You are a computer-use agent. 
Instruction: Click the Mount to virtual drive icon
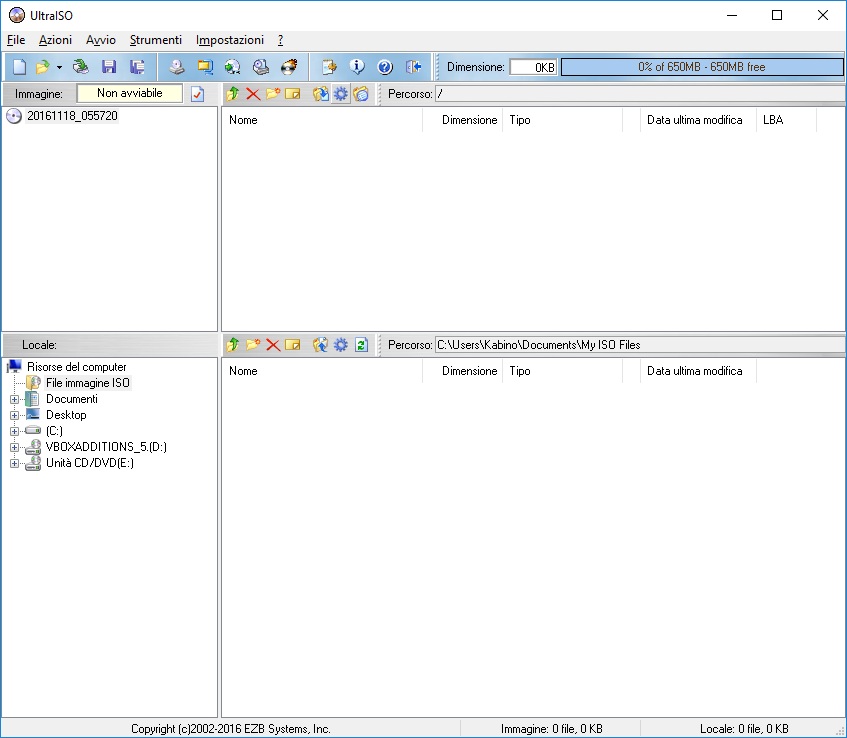(261, 67)
